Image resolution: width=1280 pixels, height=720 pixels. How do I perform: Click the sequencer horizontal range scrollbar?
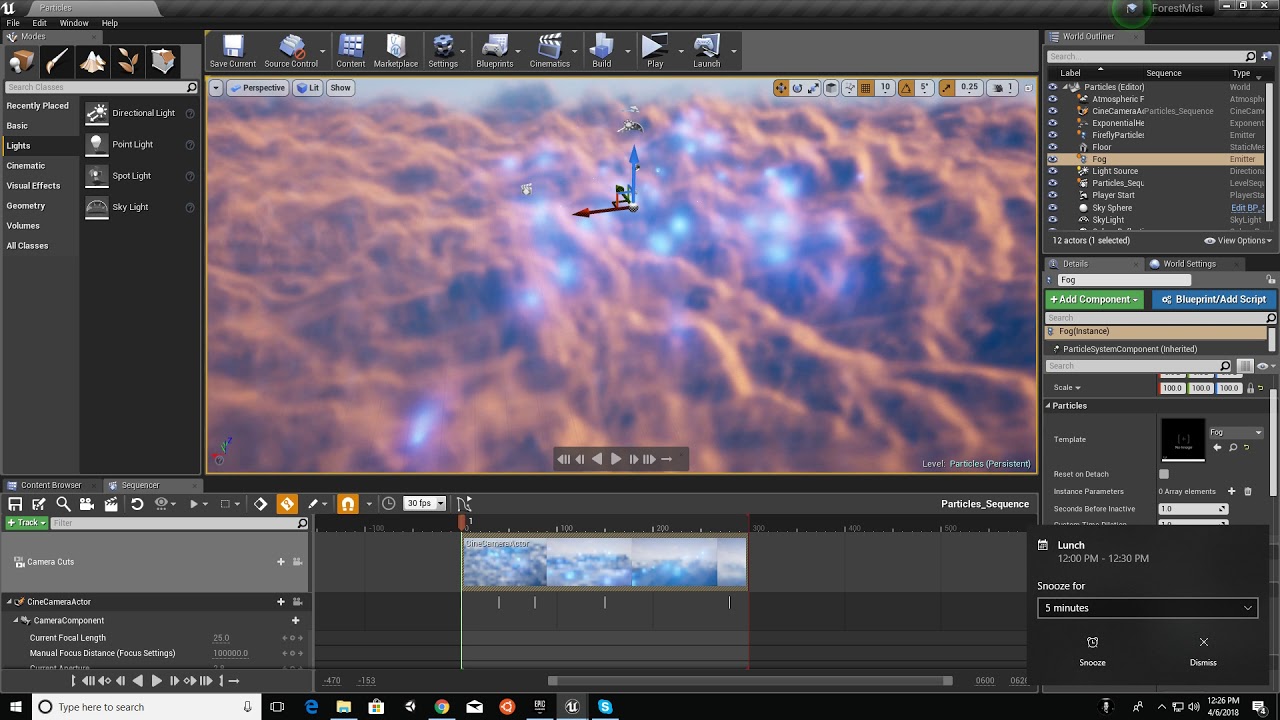click(750, 681)
